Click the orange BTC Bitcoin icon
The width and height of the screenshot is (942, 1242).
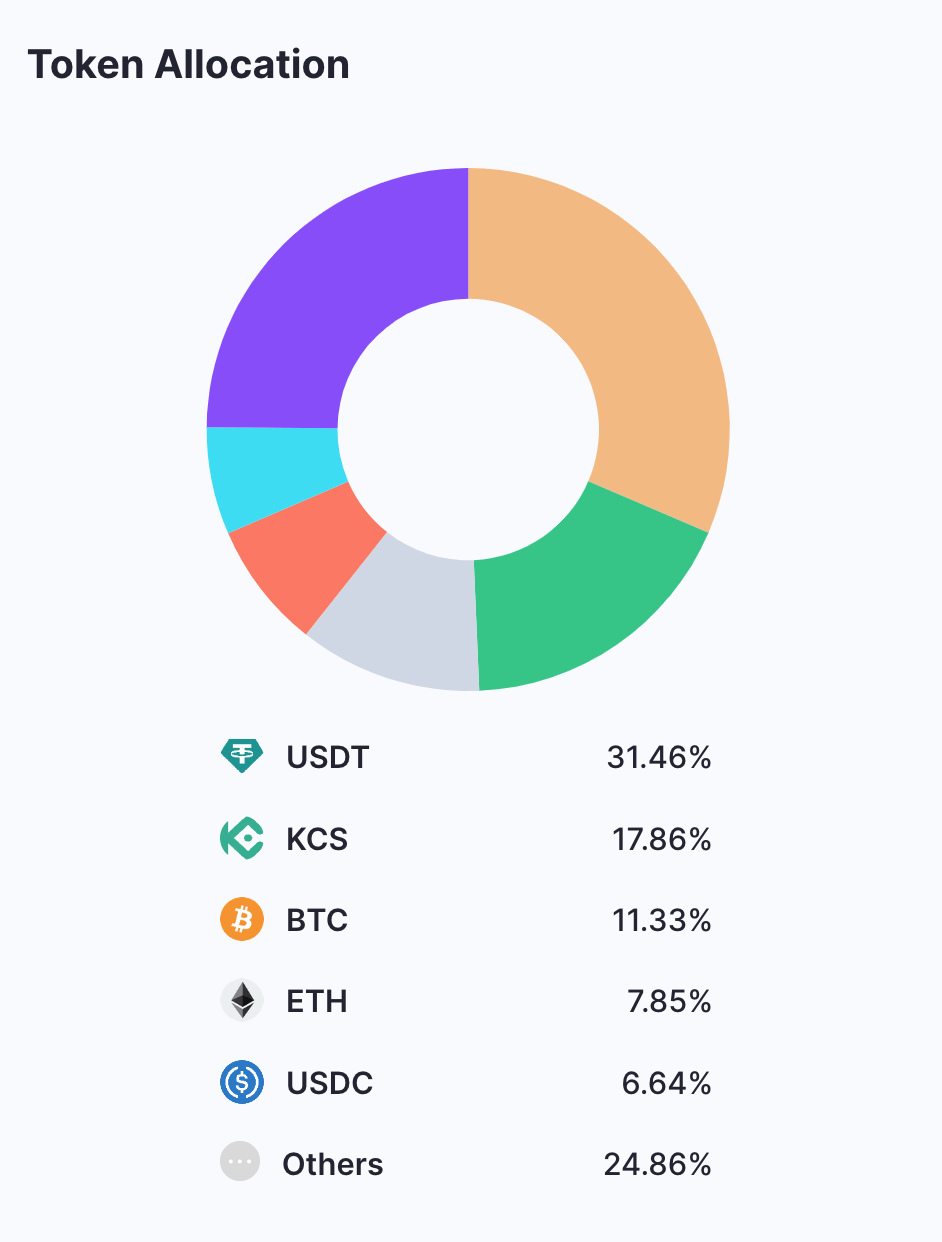tap(241, 920)
